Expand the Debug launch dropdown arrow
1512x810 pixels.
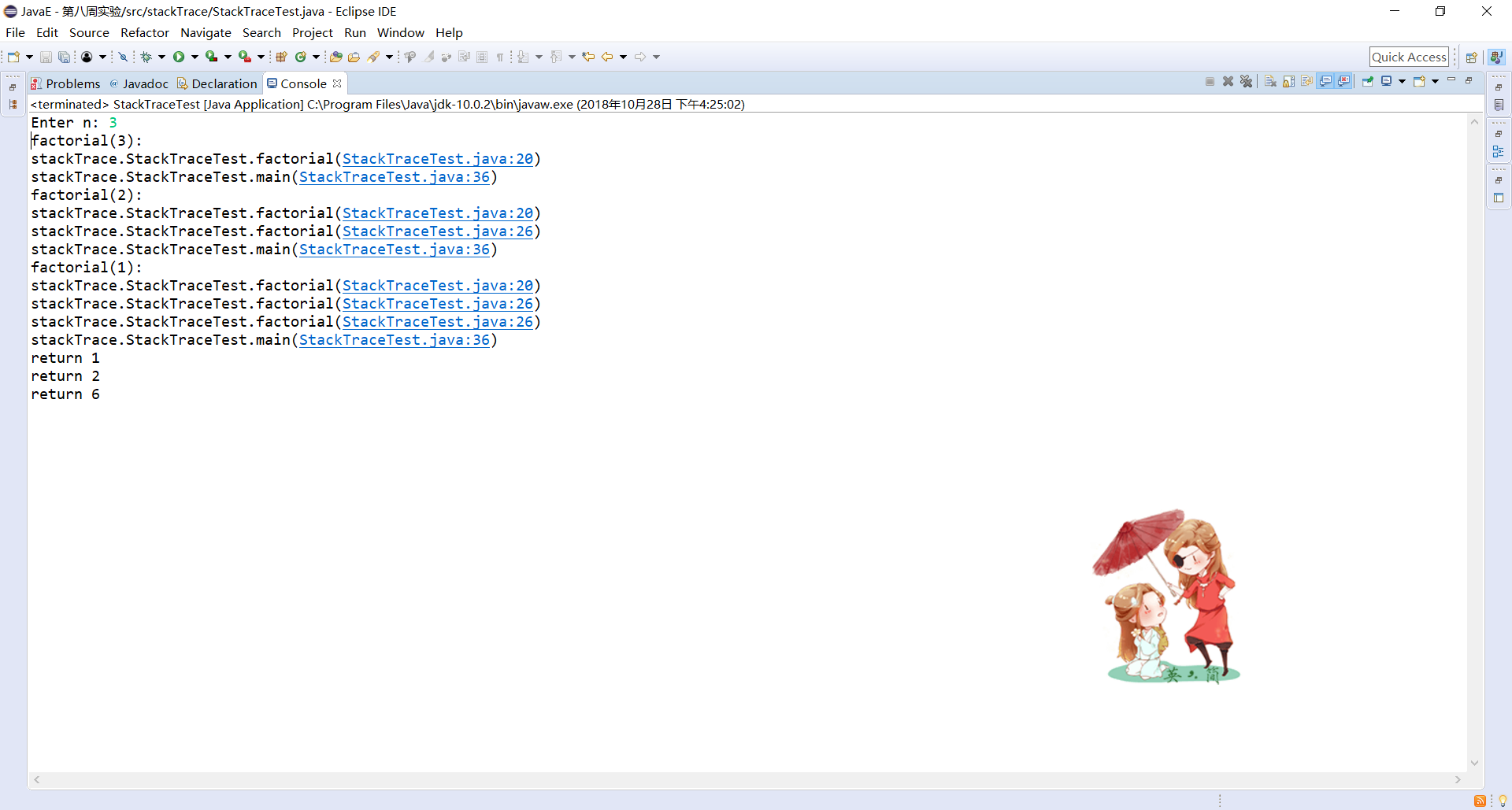tap(161, 57)
